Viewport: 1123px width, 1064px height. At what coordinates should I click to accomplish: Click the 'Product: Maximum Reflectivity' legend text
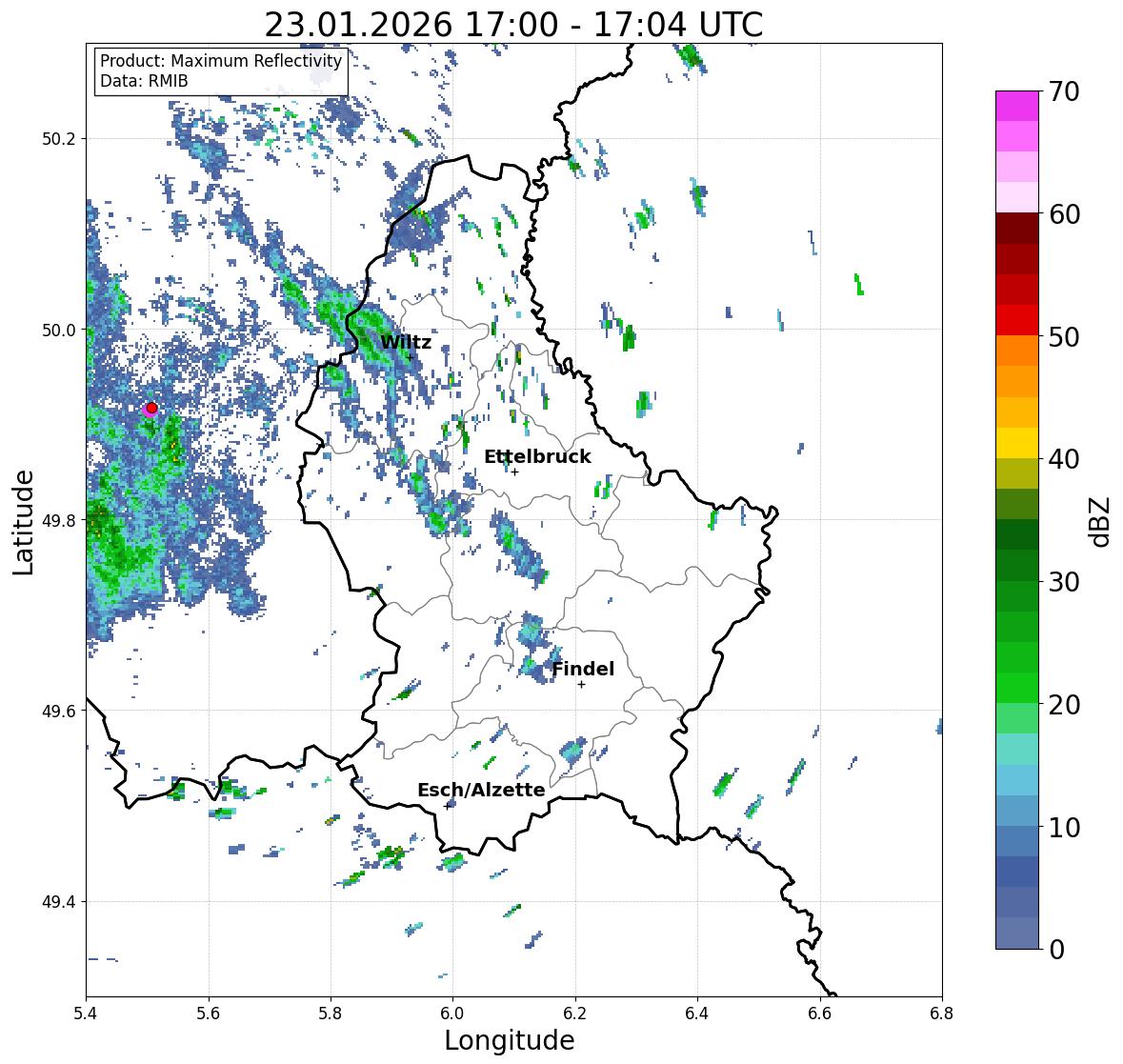[x=221, y=61]
